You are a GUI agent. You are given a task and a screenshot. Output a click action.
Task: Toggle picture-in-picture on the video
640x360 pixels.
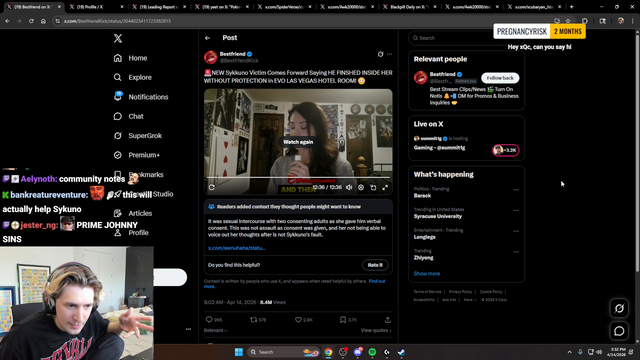373,187
